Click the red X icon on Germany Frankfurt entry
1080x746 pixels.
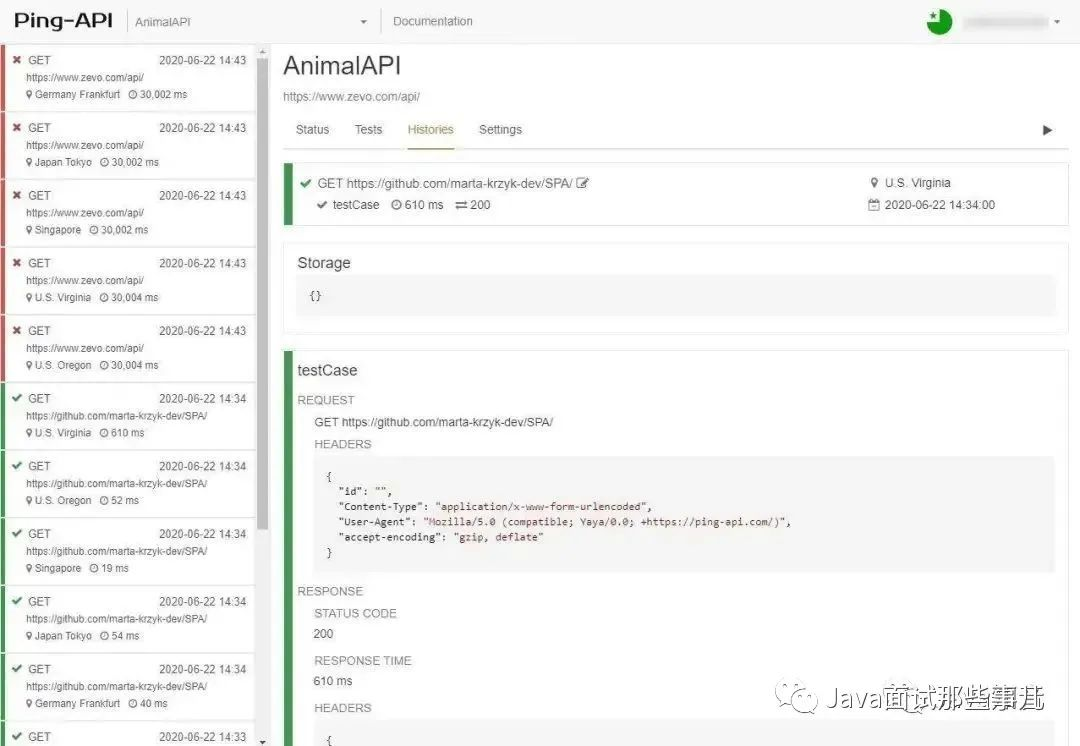(17, 60)
